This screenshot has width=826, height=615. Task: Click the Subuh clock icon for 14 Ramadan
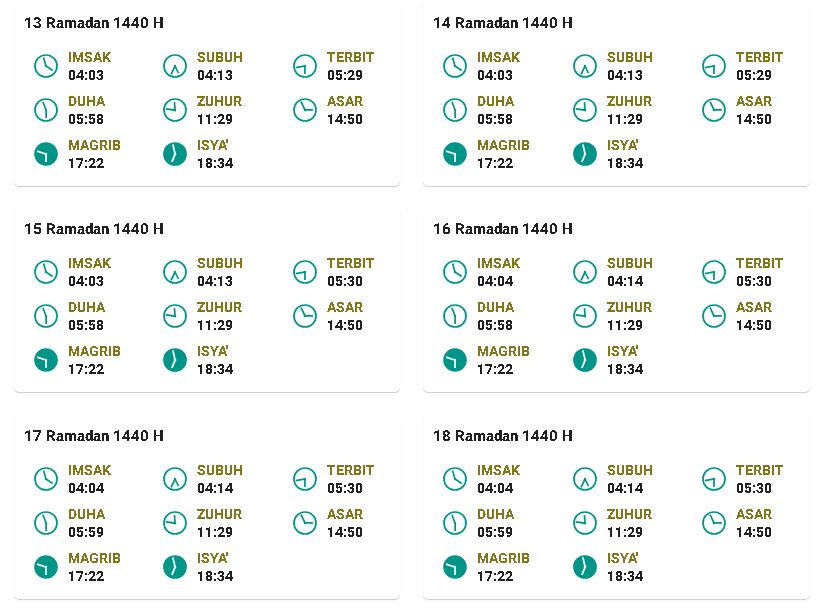(x=585, y=66)
